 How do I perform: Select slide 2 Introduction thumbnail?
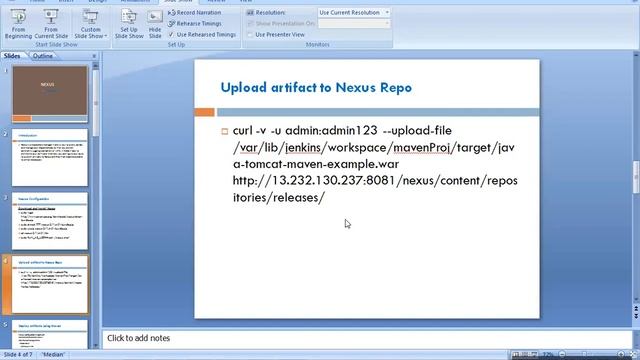click(x=50, y=158)
